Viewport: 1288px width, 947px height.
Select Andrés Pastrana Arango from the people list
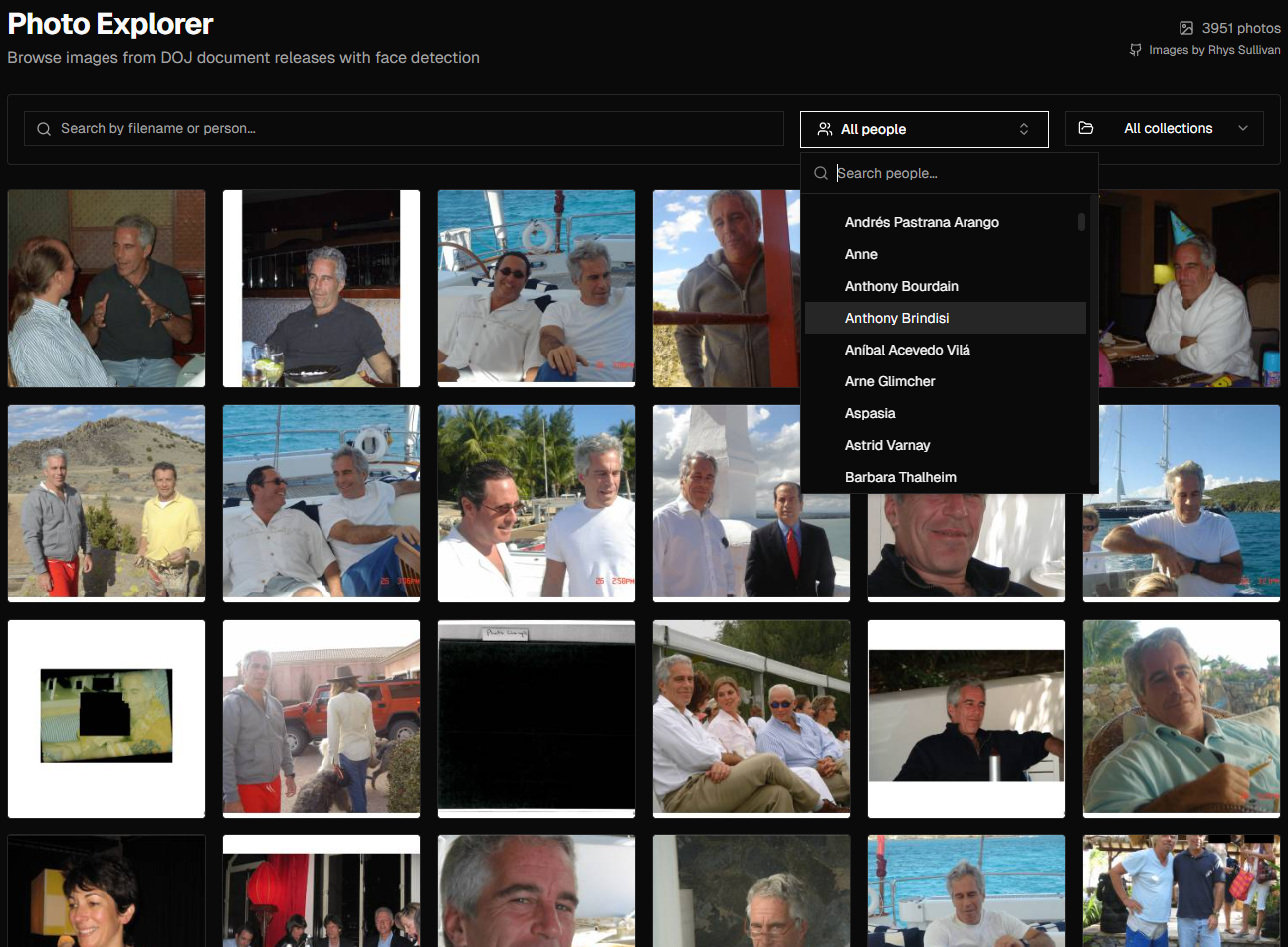point(945,222)
